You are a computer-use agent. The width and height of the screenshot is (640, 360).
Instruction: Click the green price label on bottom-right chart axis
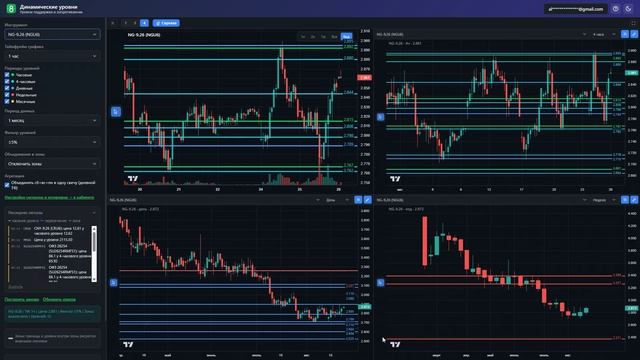(x=632, y=308)
